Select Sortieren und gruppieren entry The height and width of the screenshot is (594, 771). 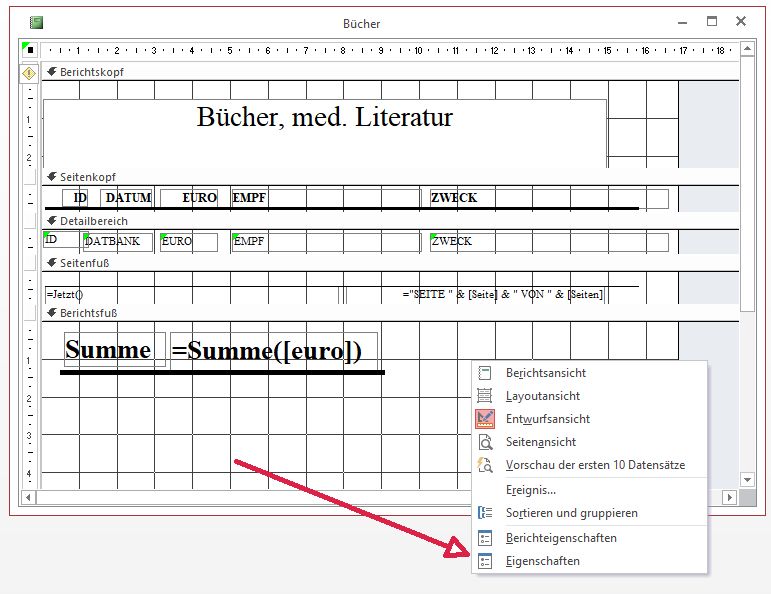click(x=589, y=513)
